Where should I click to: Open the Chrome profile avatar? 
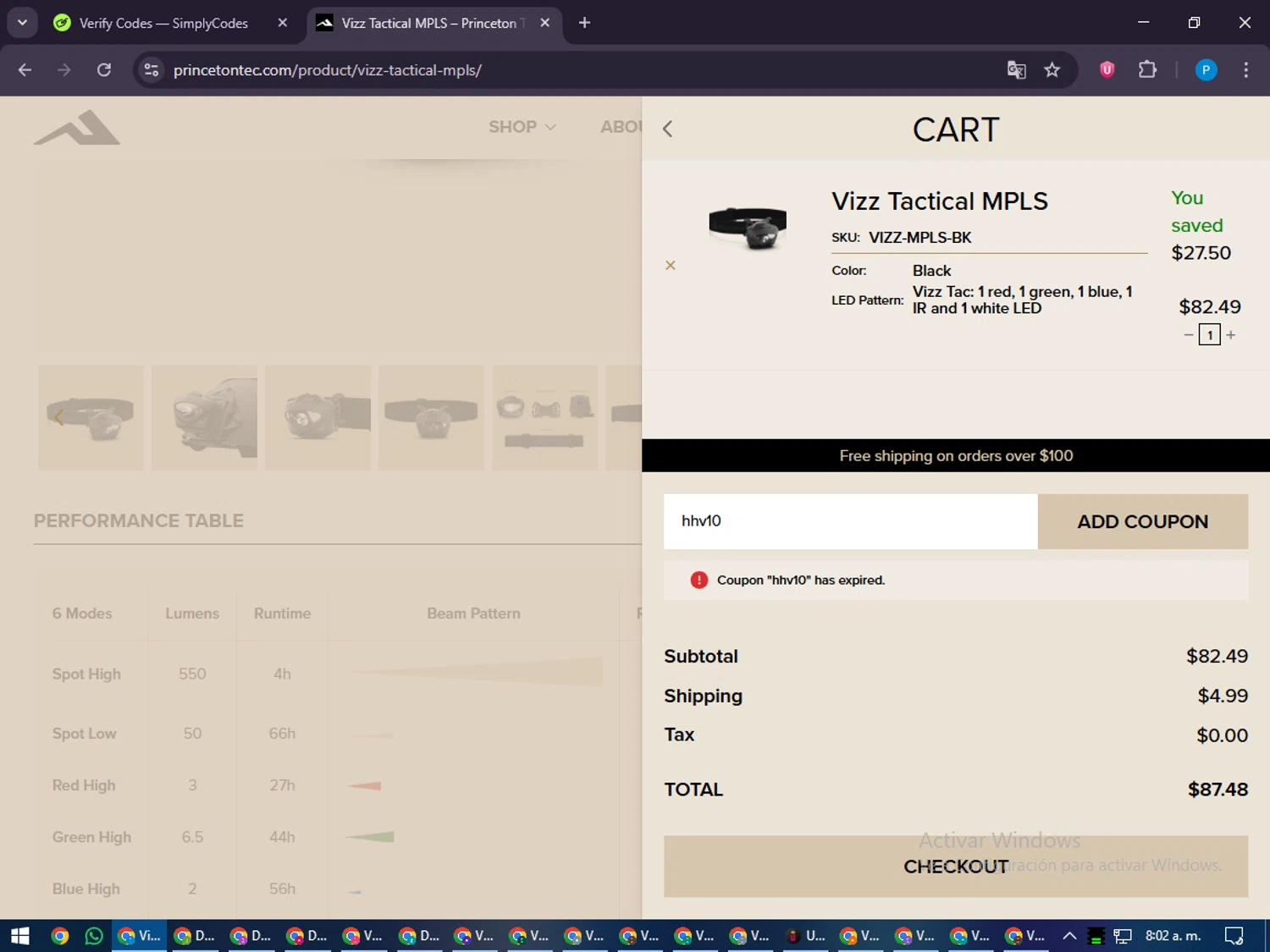coord(1206,70)
